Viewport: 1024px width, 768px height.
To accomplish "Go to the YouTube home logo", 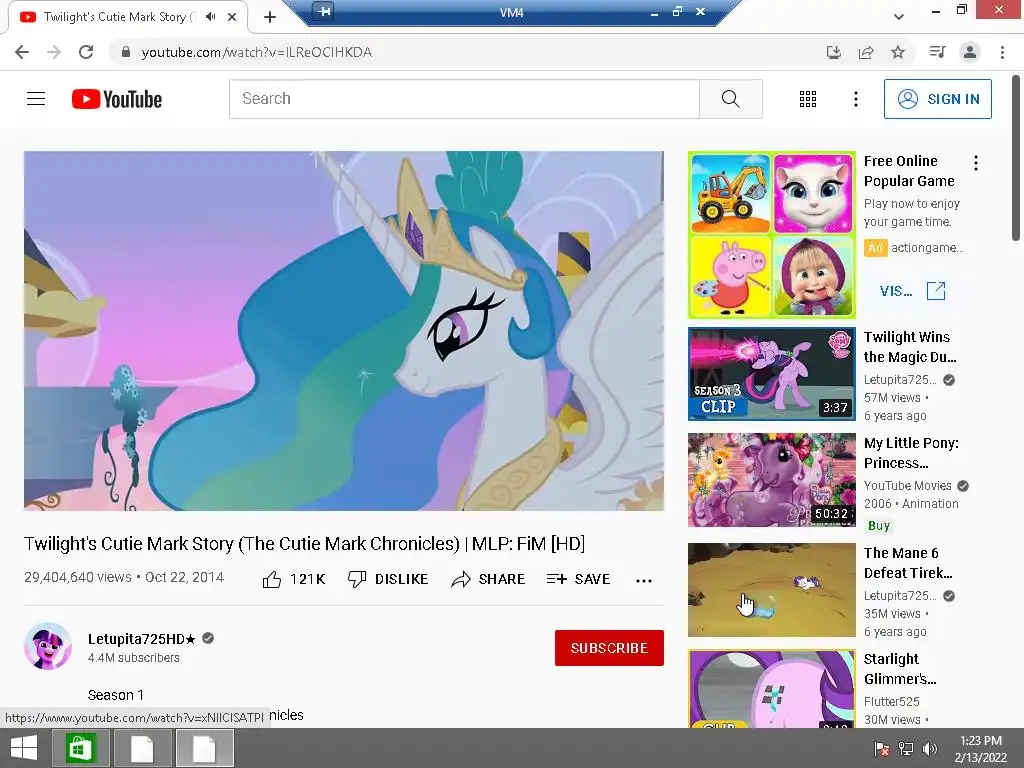I will tap(117, 99).
